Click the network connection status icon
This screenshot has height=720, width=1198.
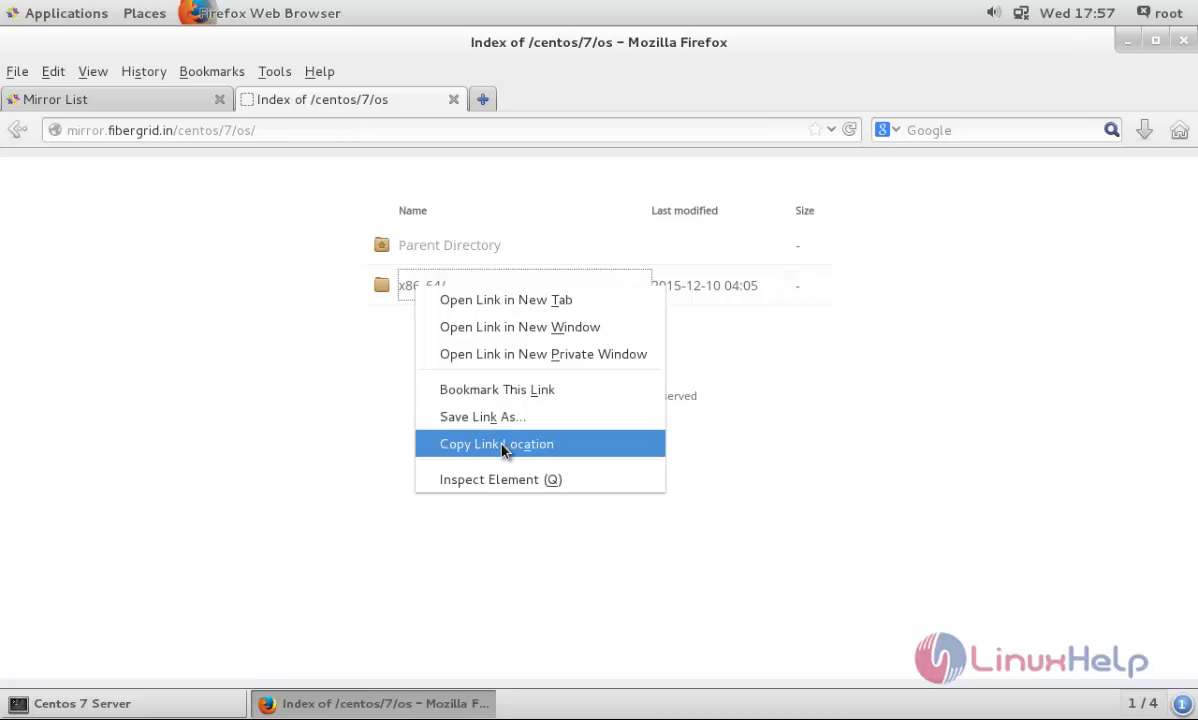pos(1021,13)
